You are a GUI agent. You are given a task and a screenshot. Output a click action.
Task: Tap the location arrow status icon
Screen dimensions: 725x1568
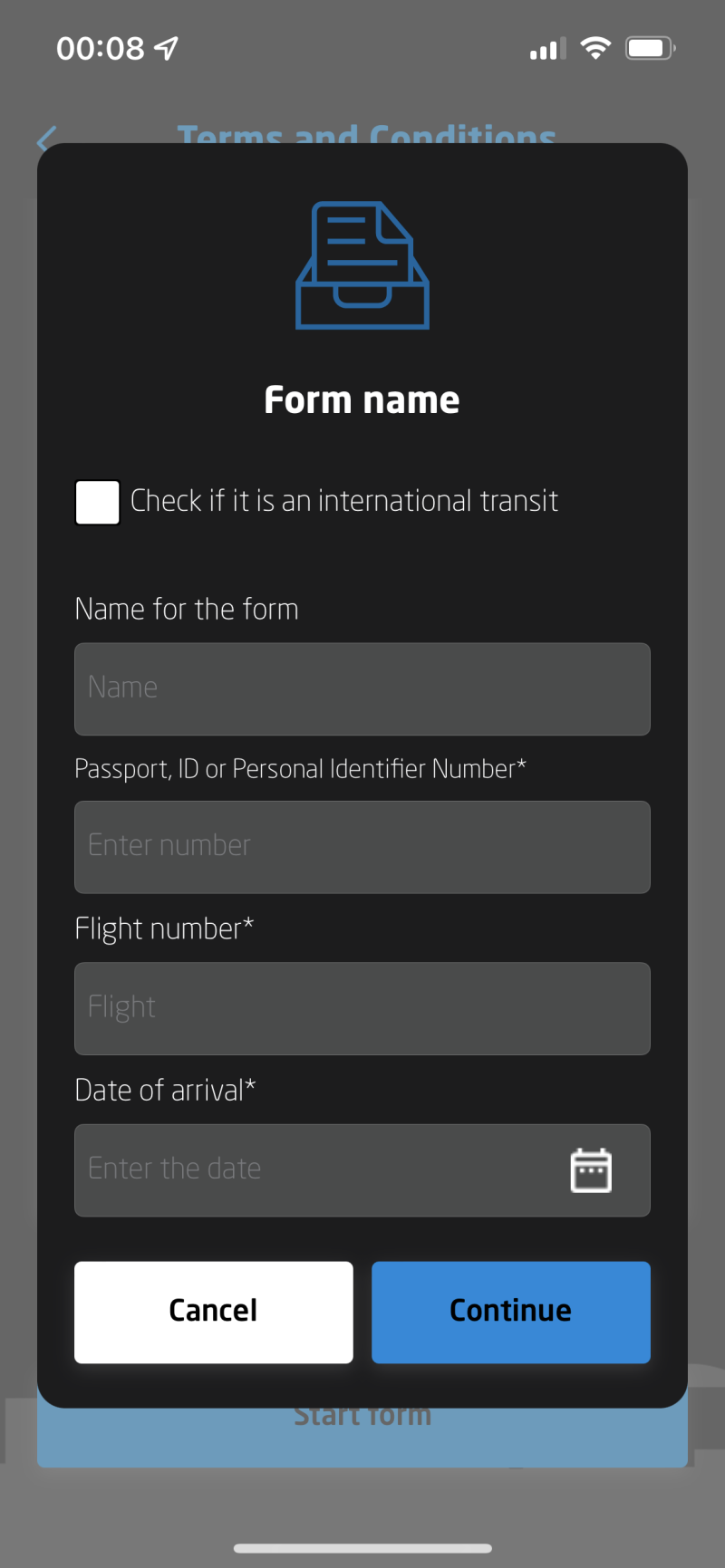point(167,48)
